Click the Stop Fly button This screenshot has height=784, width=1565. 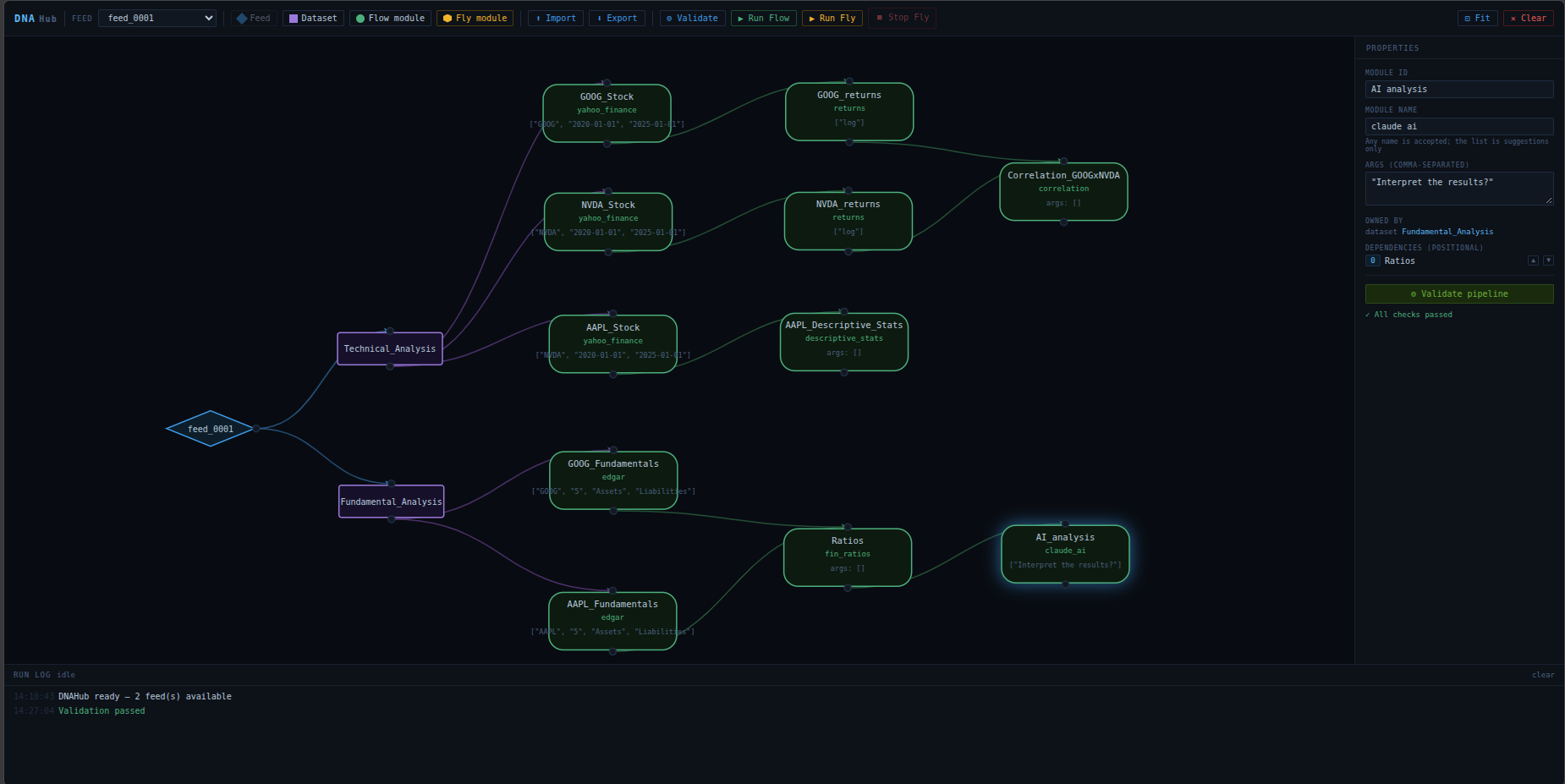[x=903, y=18]
